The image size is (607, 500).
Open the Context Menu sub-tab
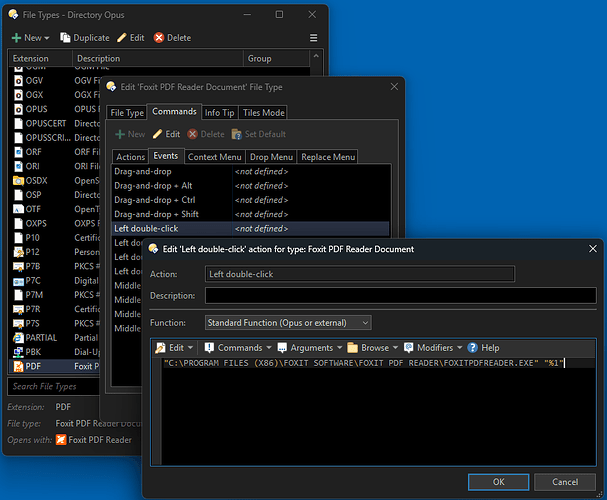click(214, 157)
